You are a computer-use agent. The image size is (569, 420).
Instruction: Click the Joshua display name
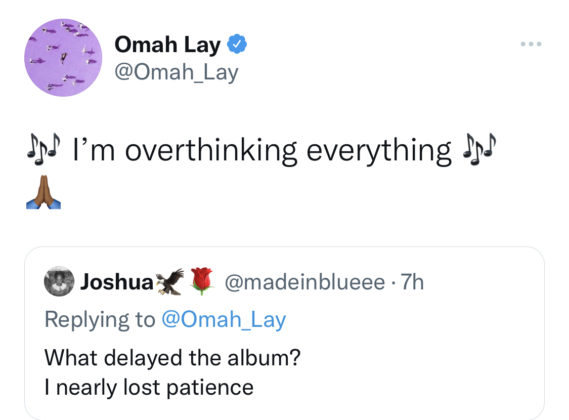(117, 282)
